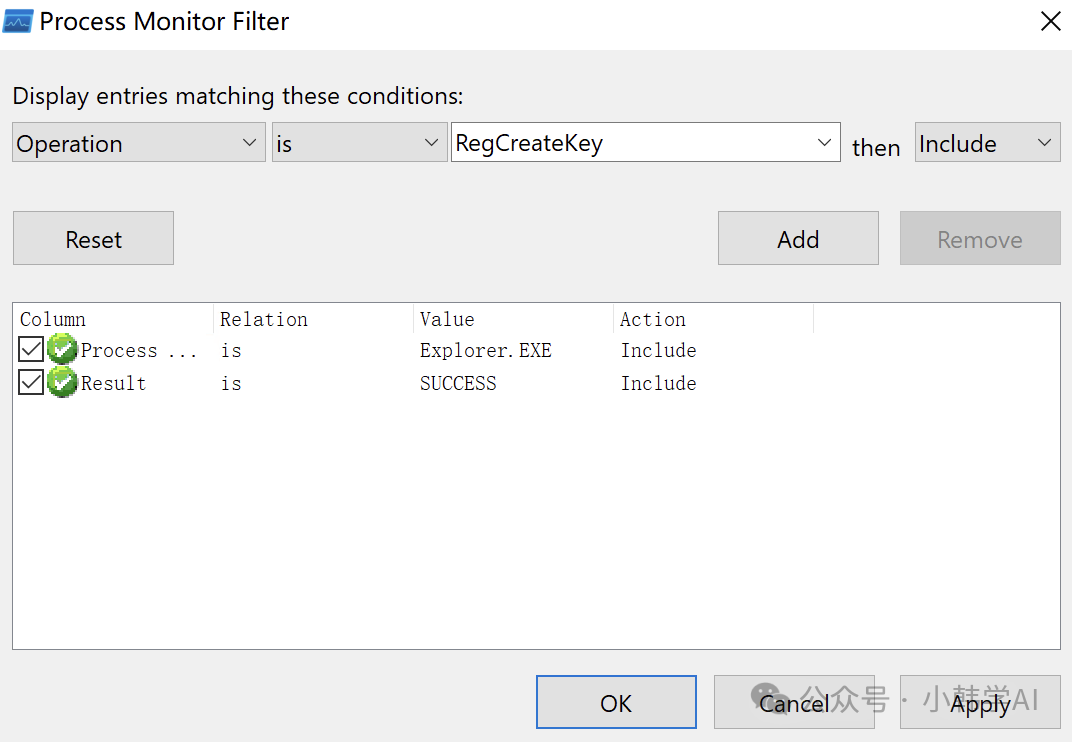Add the new filter condition
Screen dimensions: 1072x742
pyautogui.click(x=798, y=239)
